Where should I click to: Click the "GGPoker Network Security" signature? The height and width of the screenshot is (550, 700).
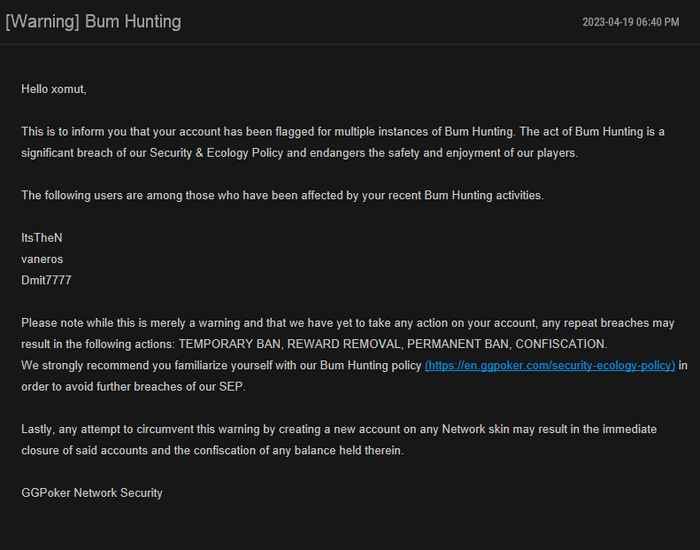92,493
